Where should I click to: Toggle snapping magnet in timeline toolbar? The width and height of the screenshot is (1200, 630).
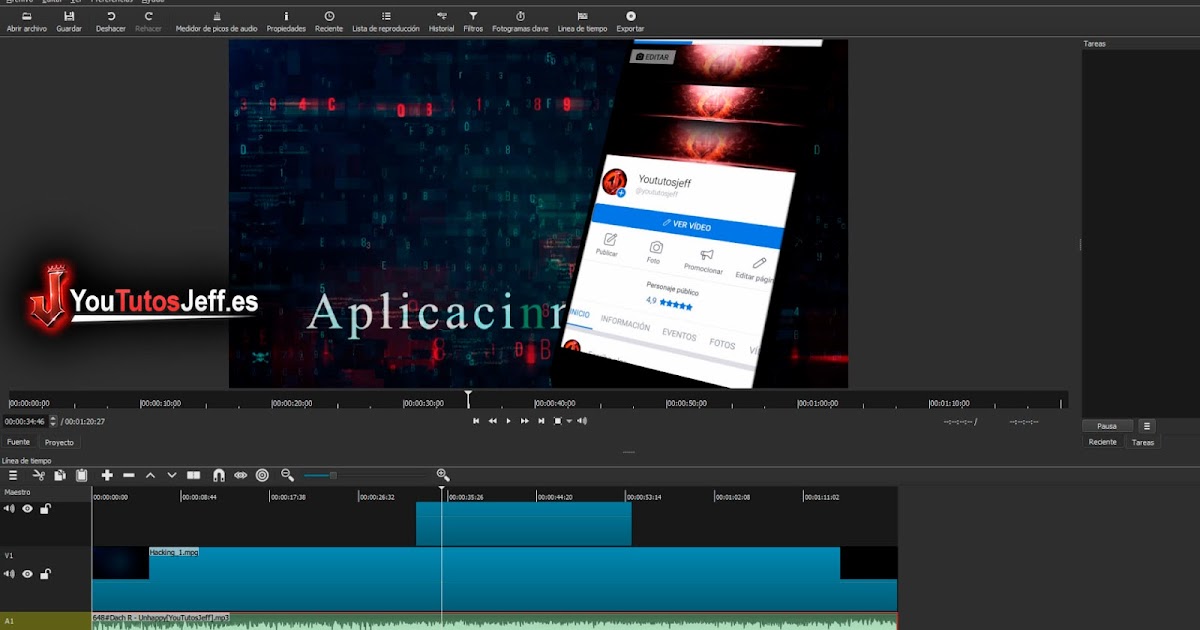(x=218, y=475)
